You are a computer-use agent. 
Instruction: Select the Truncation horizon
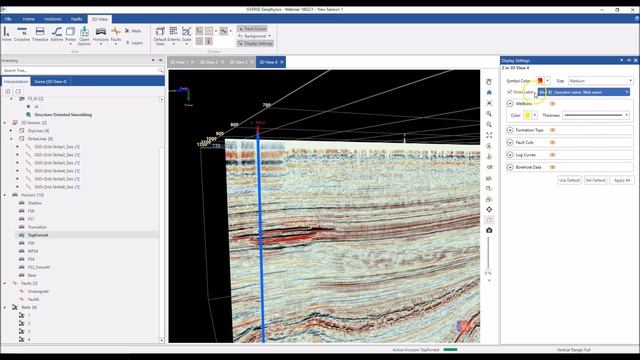[37, 227]
